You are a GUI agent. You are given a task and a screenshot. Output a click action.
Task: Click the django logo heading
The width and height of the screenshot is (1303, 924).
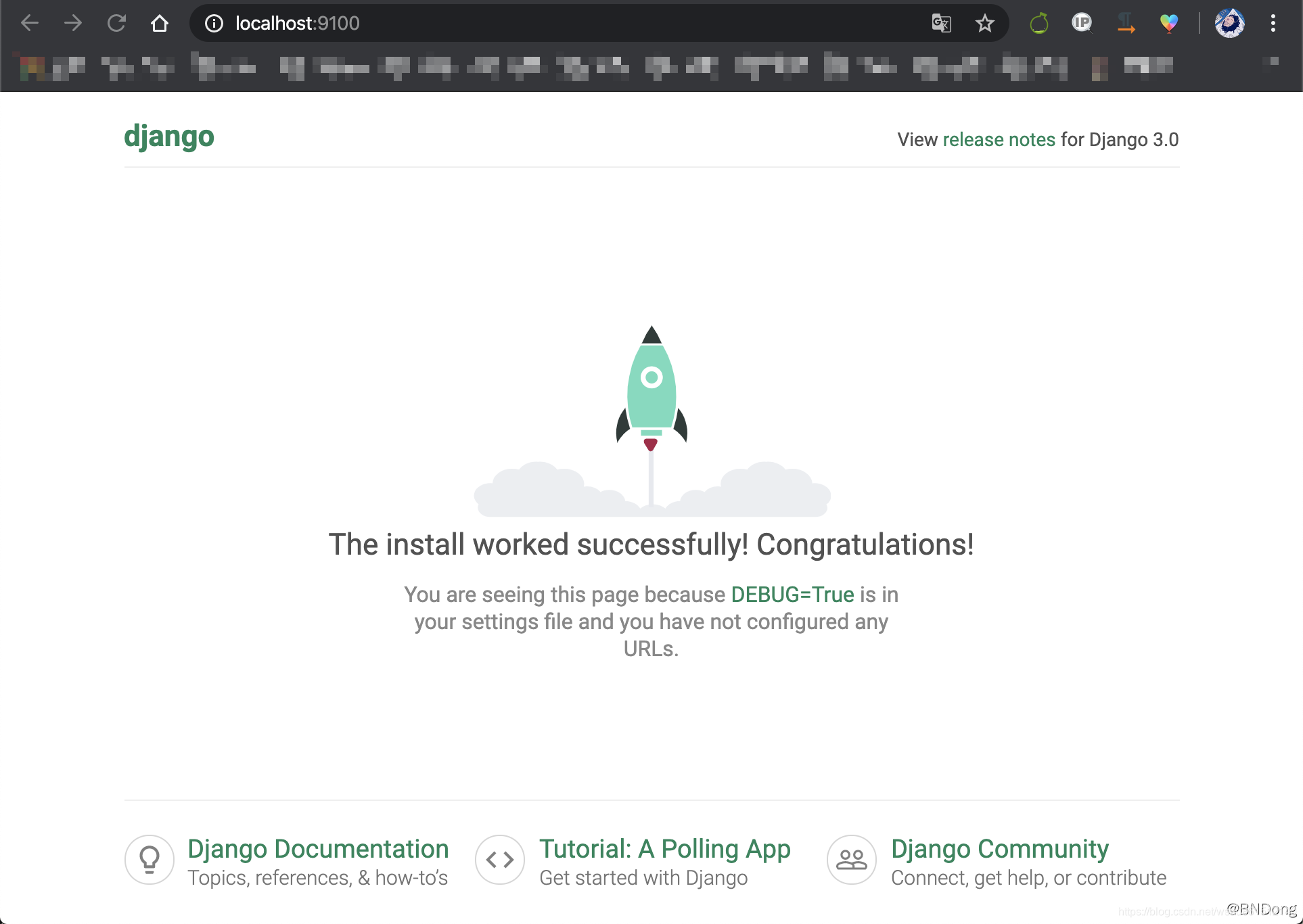coord(169,137)
